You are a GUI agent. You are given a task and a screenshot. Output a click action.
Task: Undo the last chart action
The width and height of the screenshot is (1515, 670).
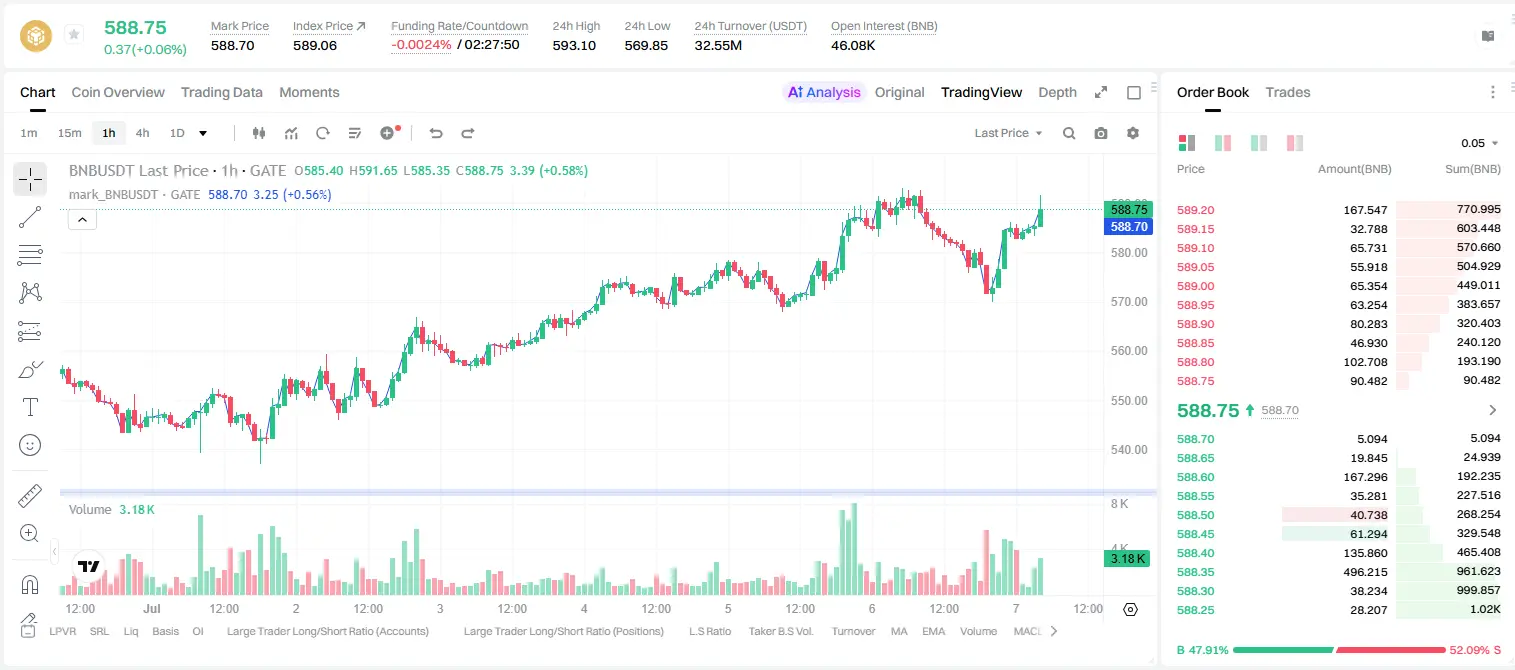pyautogui.click(x=436, y=133)
